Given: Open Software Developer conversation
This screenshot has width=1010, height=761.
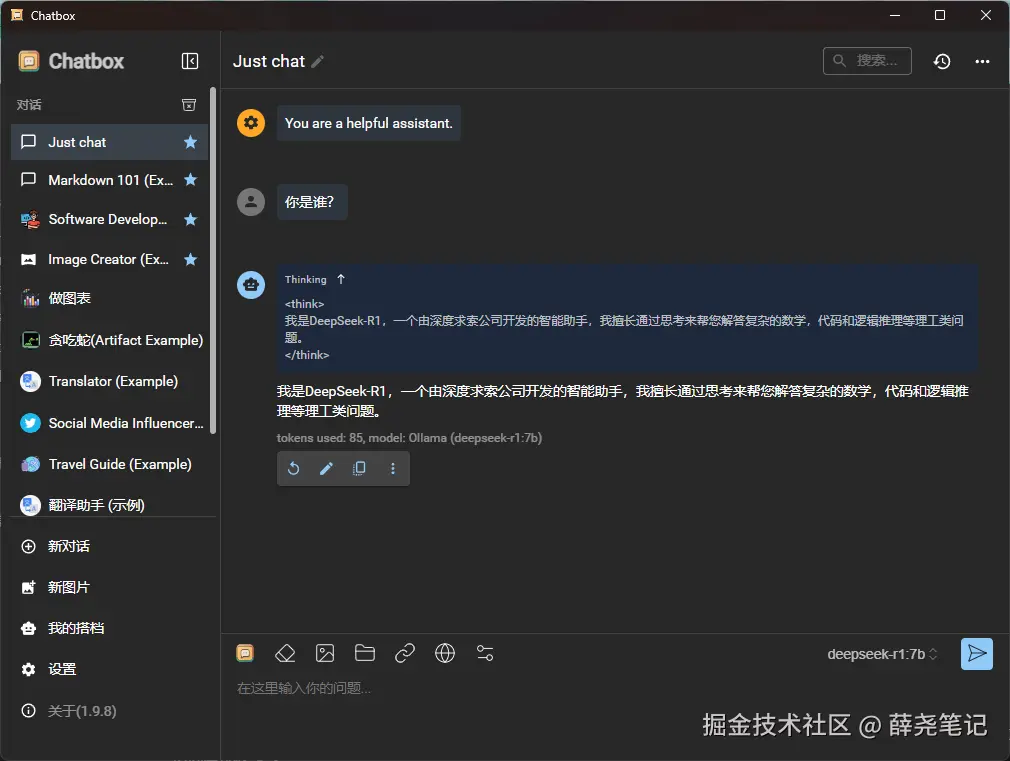Looking at the screenshot, I should click(x=110, y=220).
